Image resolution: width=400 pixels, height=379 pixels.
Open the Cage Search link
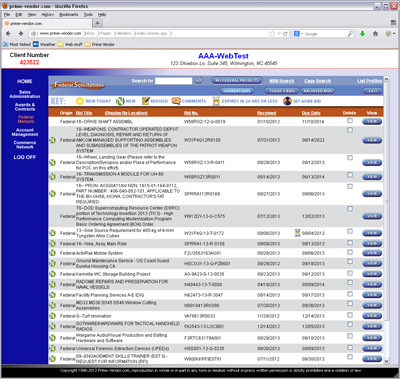coord(318,81)
